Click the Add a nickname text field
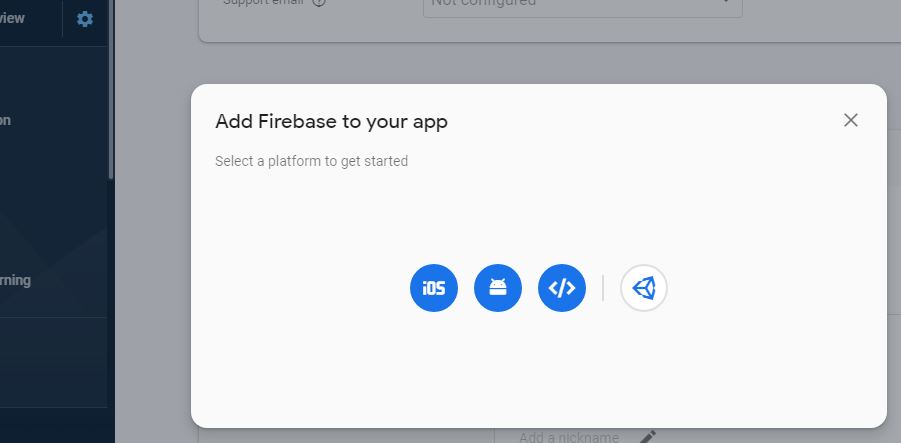901x443 pixels. pyautogui.click(x=569, y=437)
